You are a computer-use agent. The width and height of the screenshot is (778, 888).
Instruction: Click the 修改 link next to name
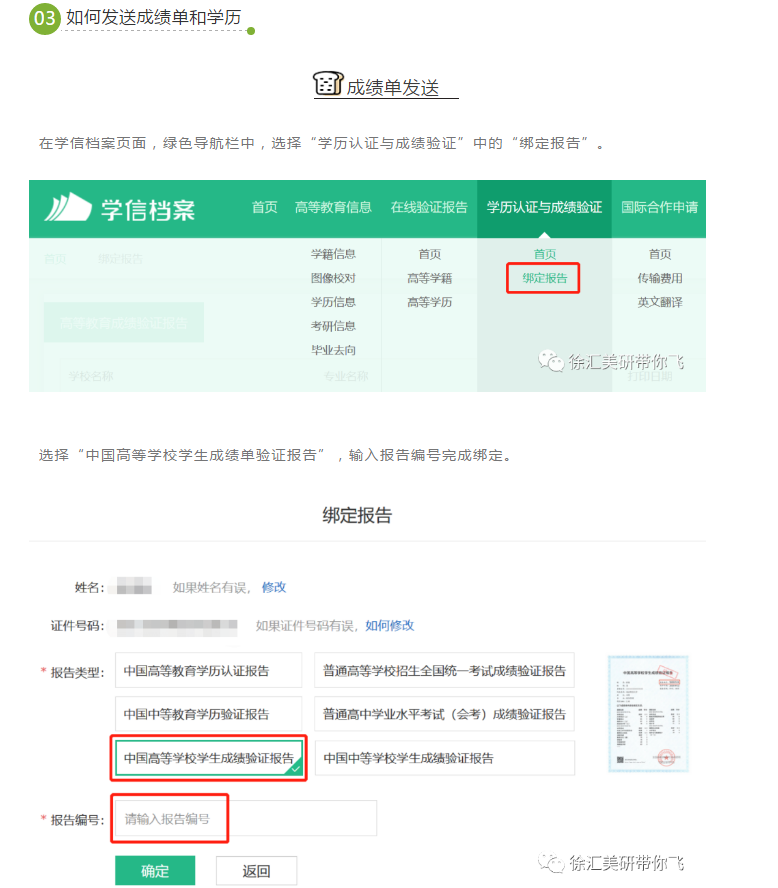pos(274,587)
